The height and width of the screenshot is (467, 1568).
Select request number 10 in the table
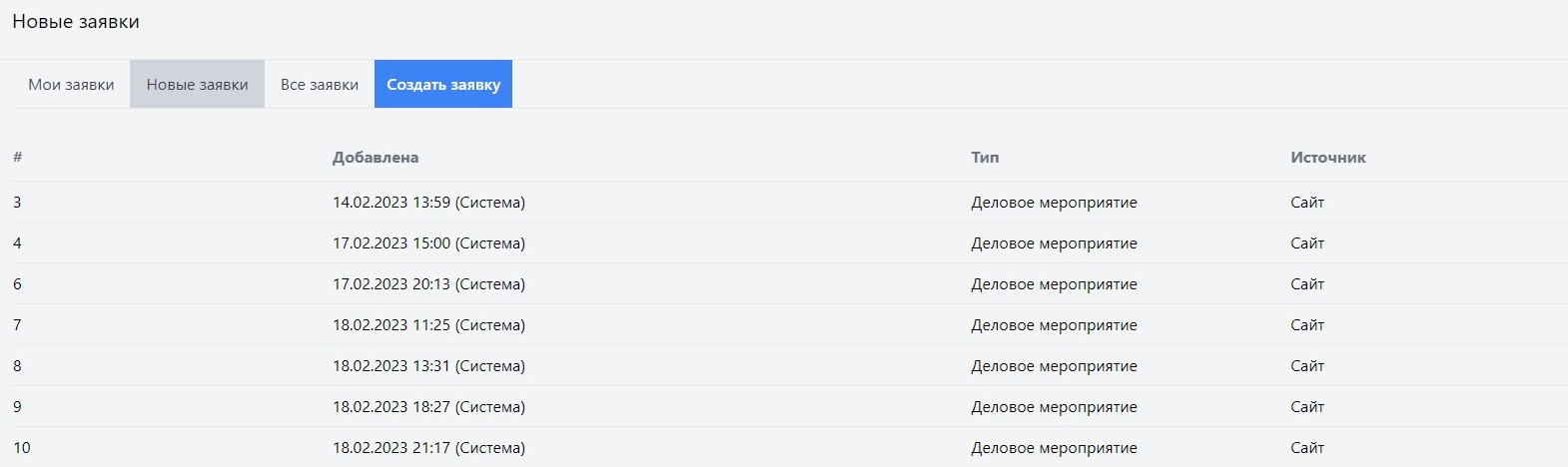click(x=22, y=448)
